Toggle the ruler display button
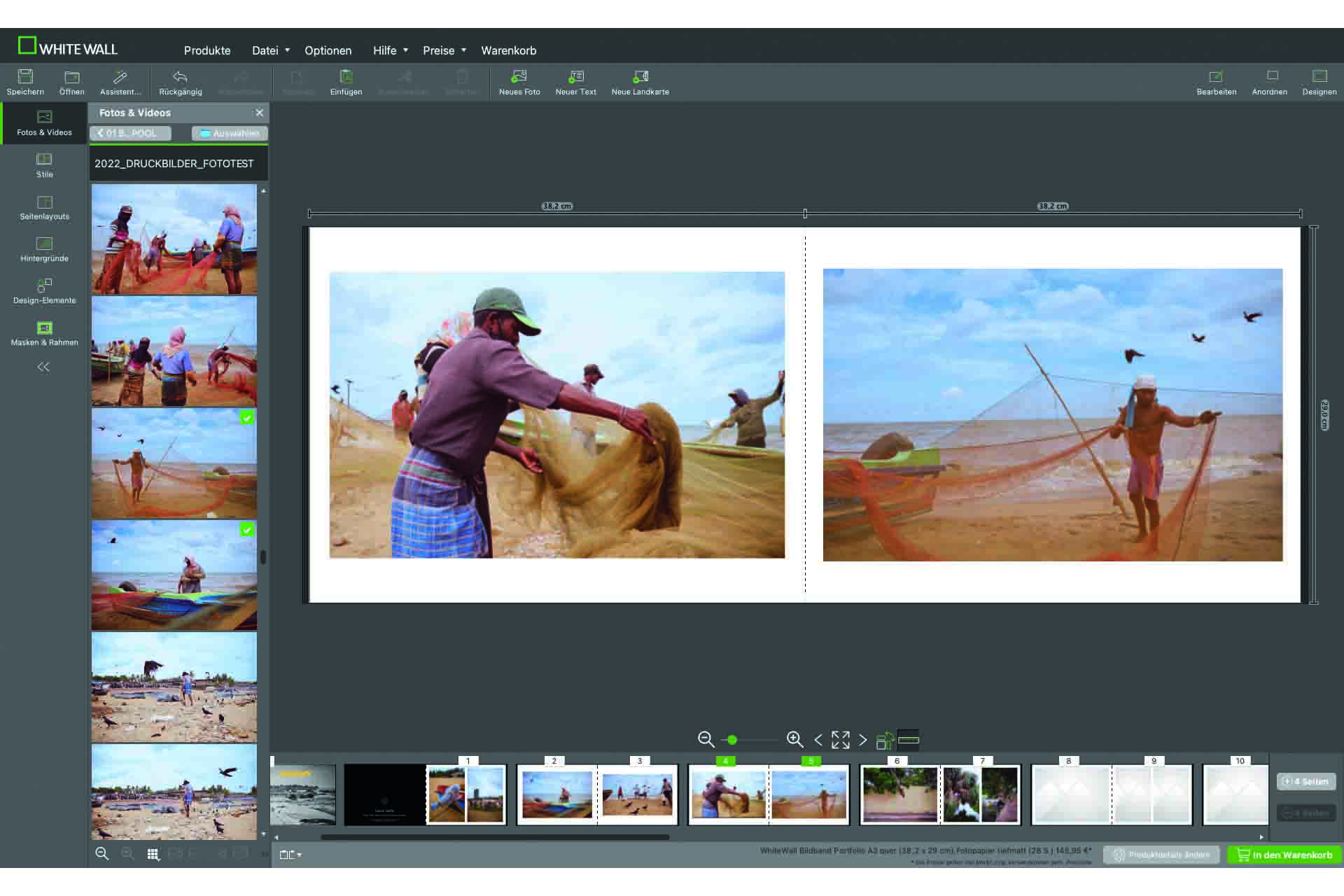The width and height of the screenshot is (1344, 896). pos(909,740)
